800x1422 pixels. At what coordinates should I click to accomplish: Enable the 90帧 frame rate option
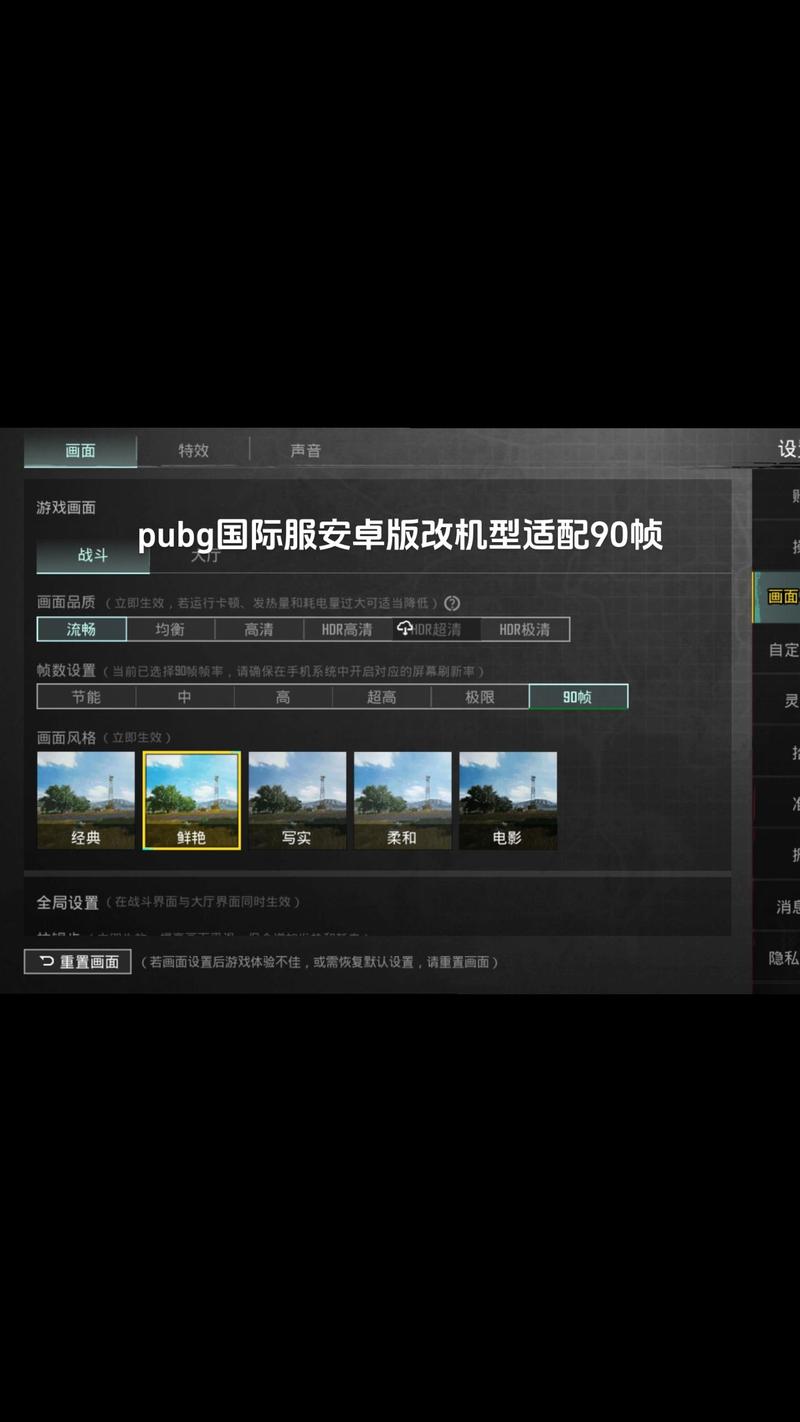click(x=578, y=697)
